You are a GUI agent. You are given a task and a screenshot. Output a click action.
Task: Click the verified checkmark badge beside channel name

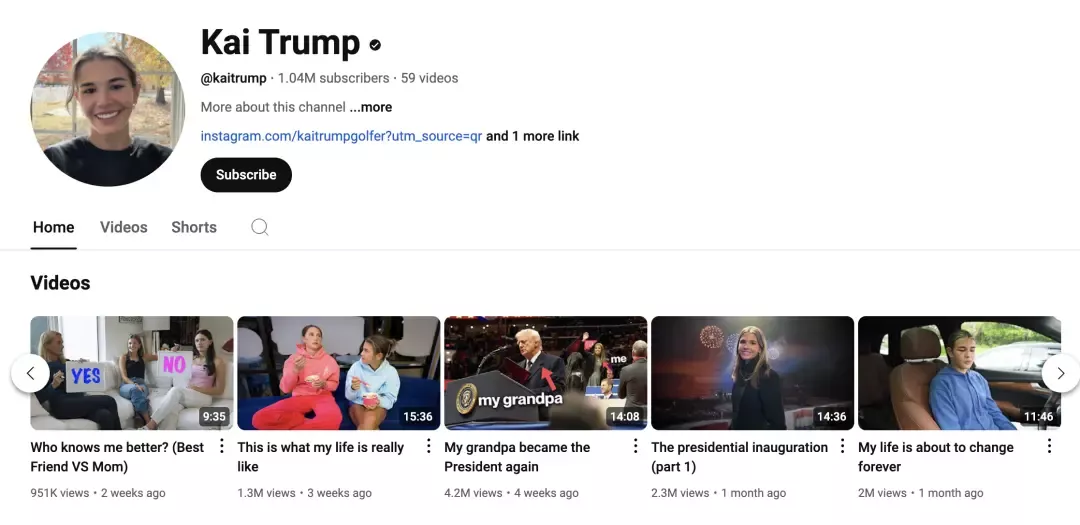[x=375, y=45]
